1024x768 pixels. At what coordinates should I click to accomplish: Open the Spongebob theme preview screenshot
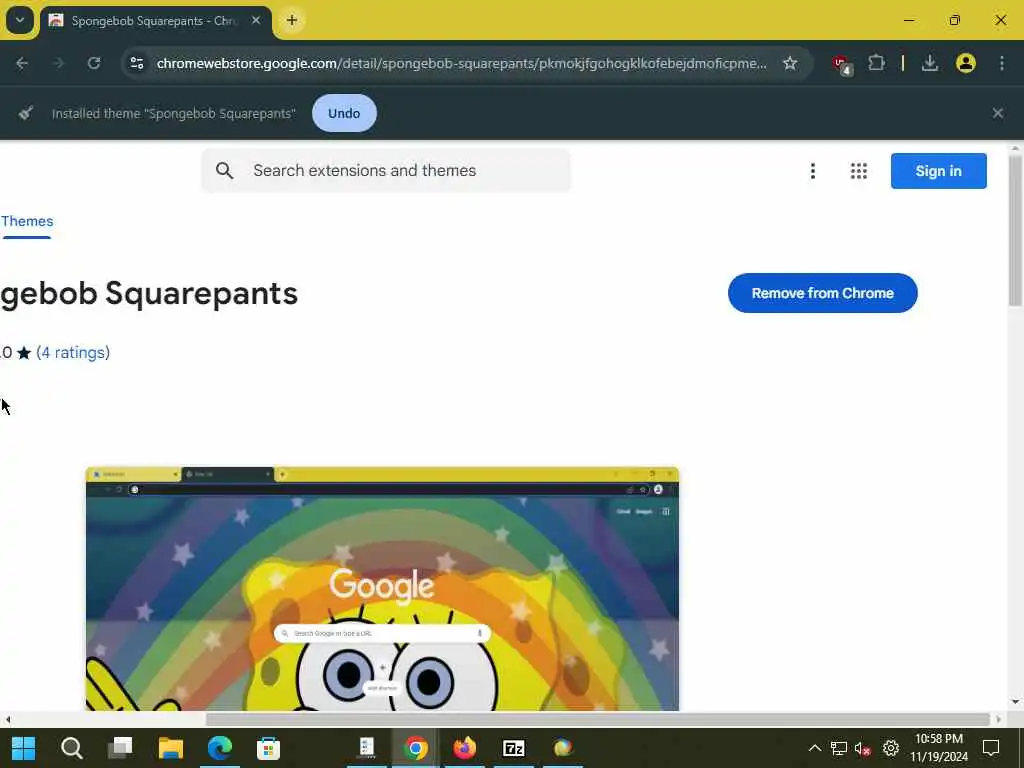tap(383, 589)
